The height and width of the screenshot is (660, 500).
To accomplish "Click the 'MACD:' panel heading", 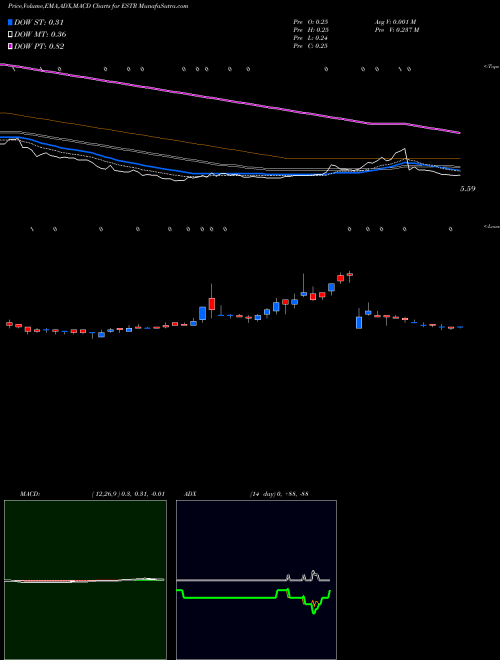I will (30, 494).
